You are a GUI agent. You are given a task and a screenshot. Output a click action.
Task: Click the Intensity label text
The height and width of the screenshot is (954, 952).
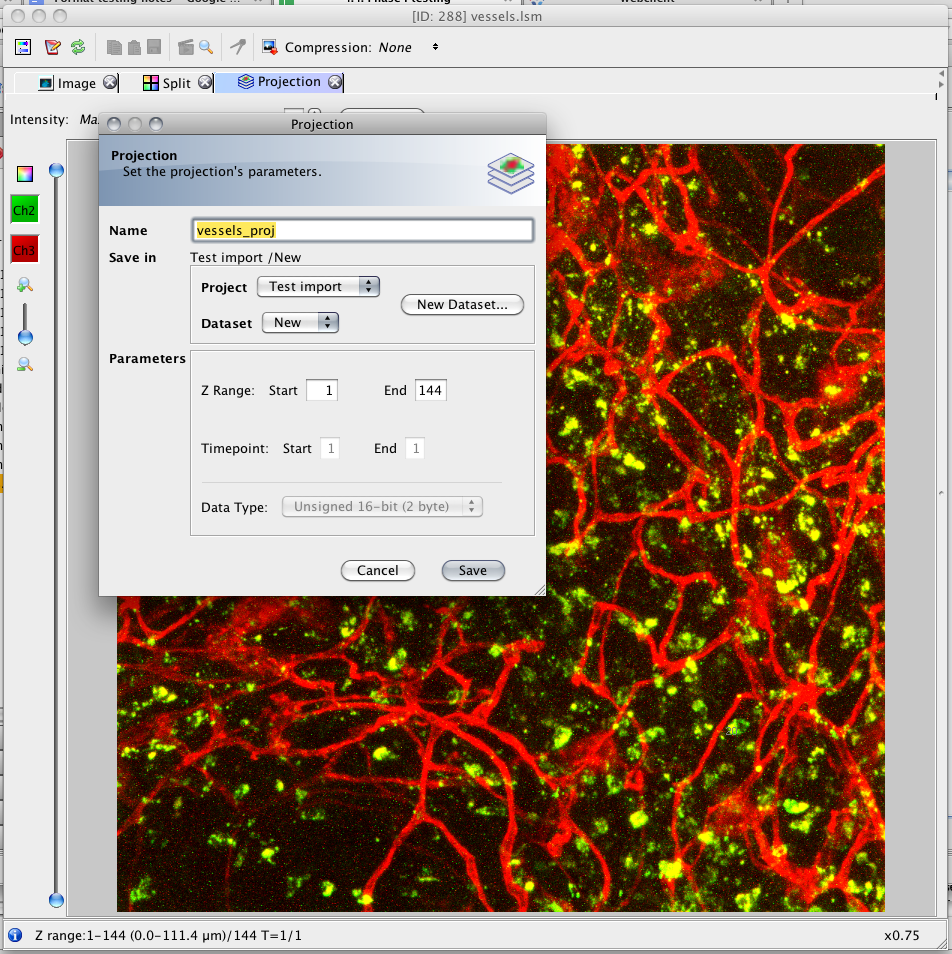[39, 119]
